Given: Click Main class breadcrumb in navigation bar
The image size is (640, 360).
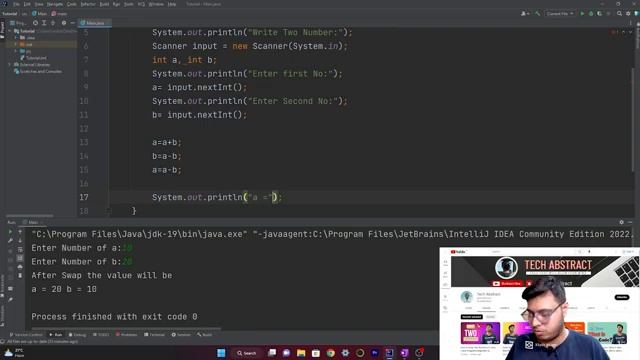Looking at the screenshot, I should (40, 13).
